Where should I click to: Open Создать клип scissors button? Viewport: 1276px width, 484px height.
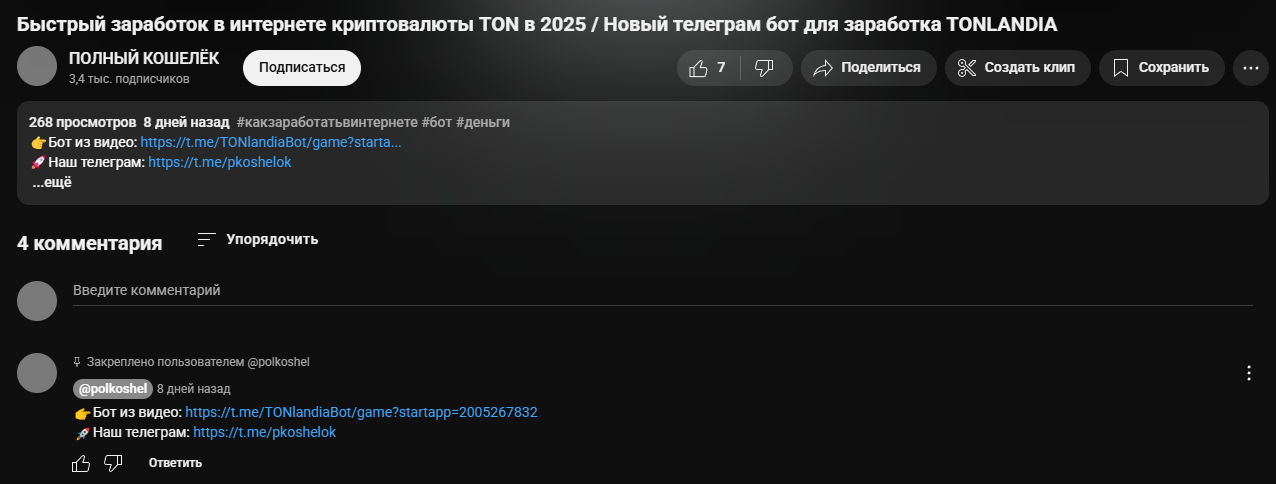pos(1018,68)
